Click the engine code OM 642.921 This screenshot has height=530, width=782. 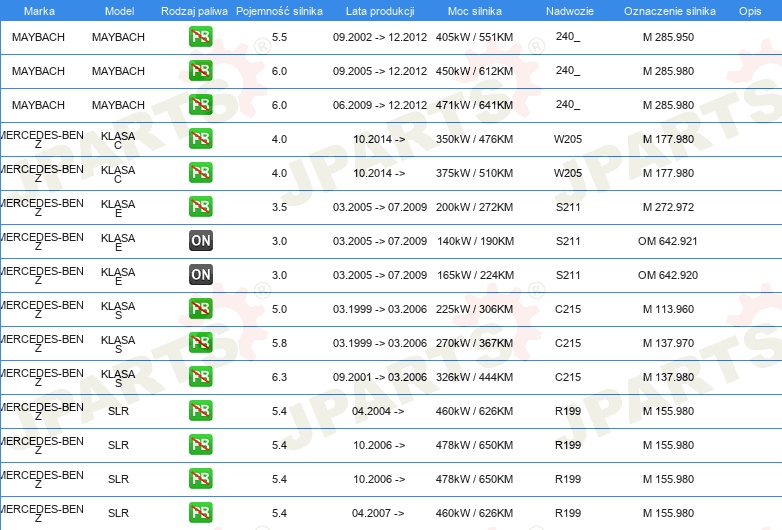[668, 241]
